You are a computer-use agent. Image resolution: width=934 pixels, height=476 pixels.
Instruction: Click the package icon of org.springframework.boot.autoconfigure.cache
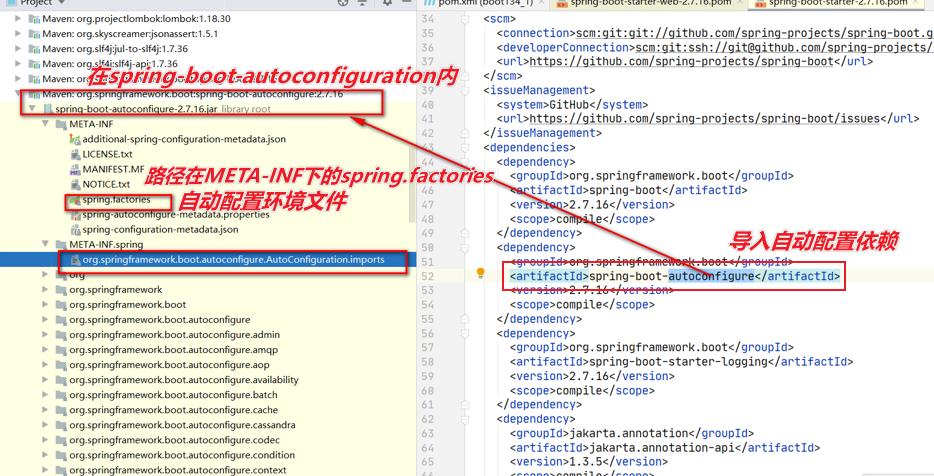61,410
